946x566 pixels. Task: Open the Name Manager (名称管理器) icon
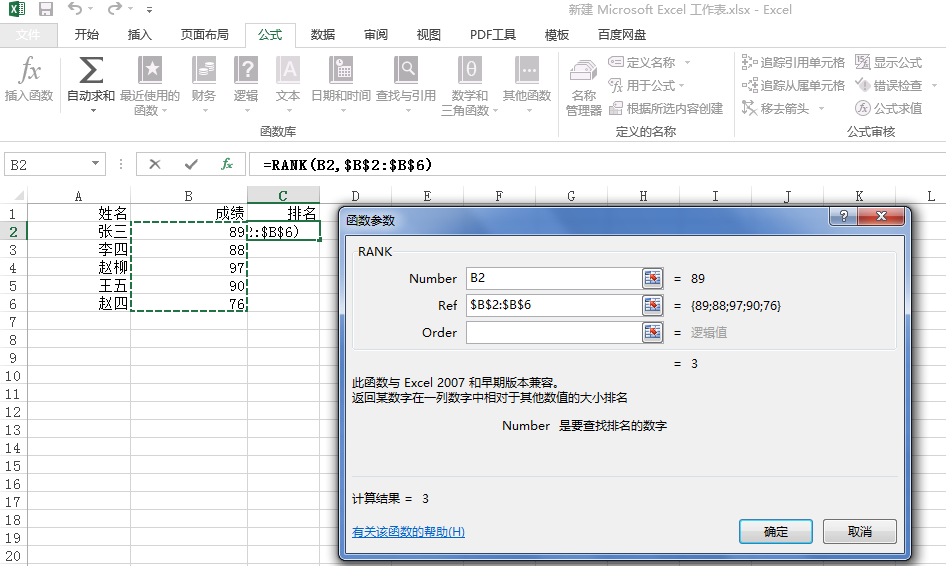(x=583, y=71)
